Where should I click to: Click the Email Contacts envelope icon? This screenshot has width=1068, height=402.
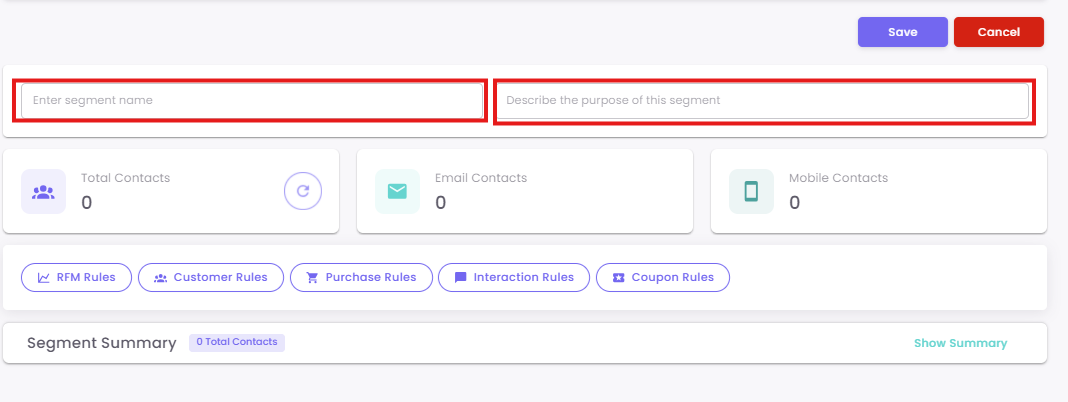coord(397,191)
